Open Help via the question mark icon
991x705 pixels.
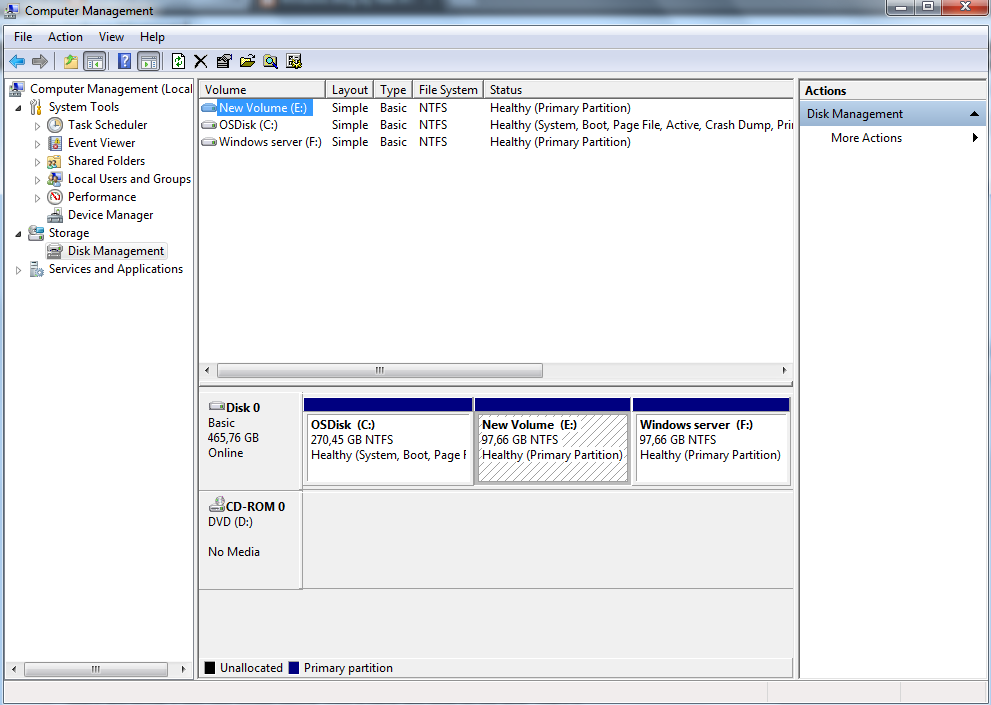[123, 60]
